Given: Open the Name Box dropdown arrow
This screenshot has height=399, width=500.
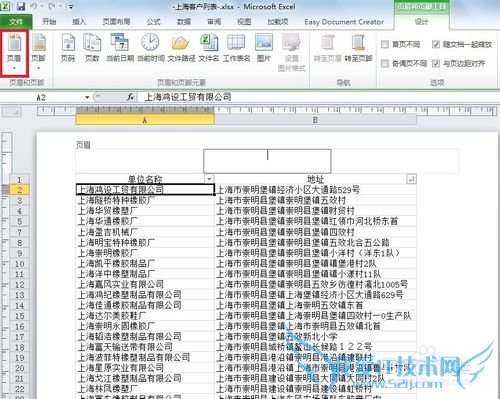Looking at the screenshot, I should [87, 97].
